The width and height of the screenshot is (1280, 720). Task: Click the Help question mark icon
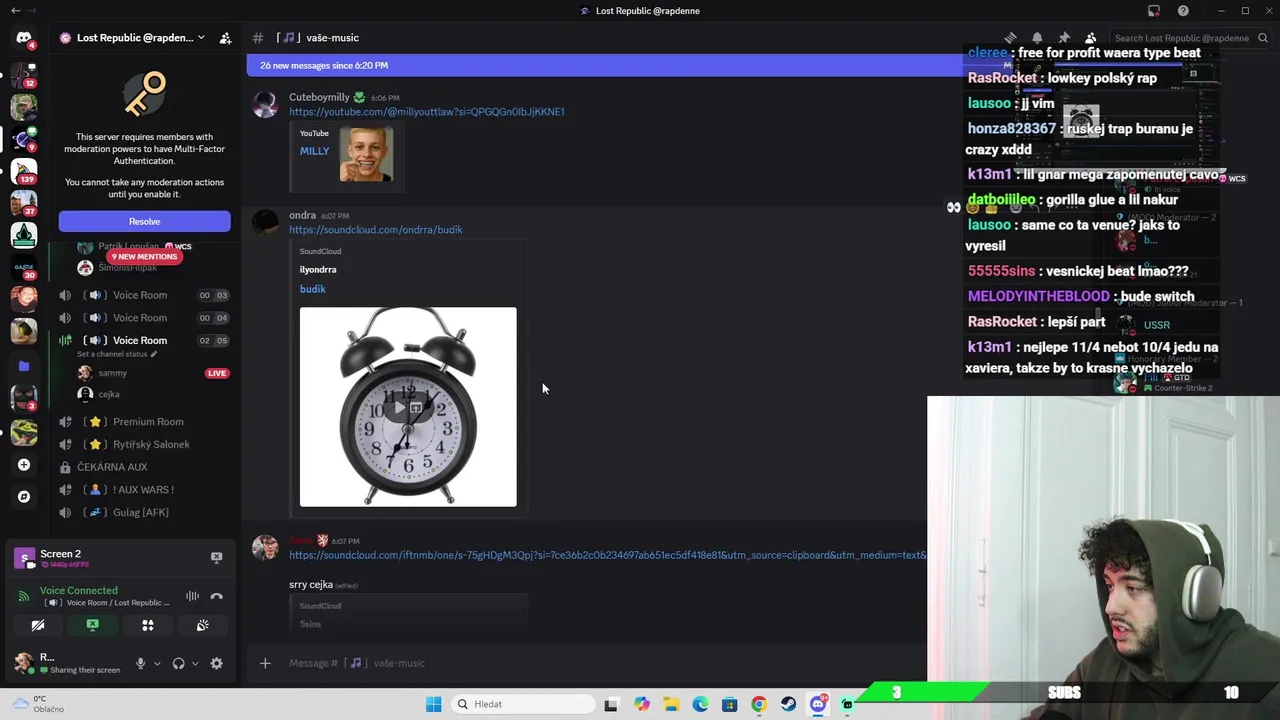point(1183,11)
